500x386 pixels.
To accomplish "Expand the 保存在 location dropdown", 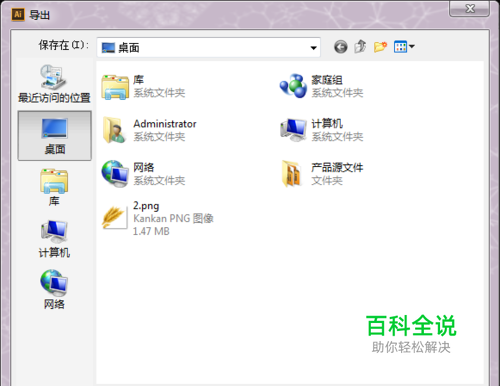I will (313, 48).
